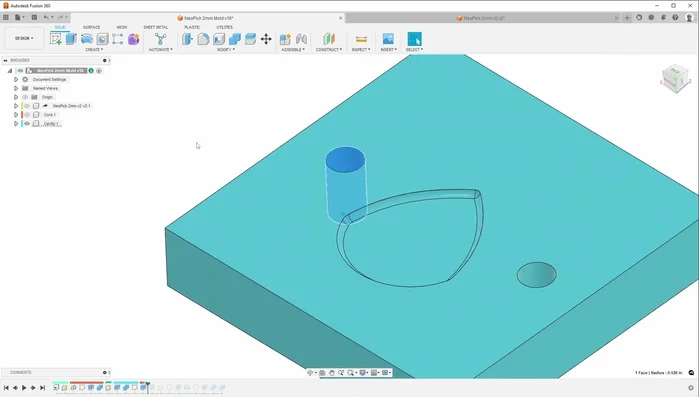
Task: Select the Shell tool
Action: pos(219,39)
